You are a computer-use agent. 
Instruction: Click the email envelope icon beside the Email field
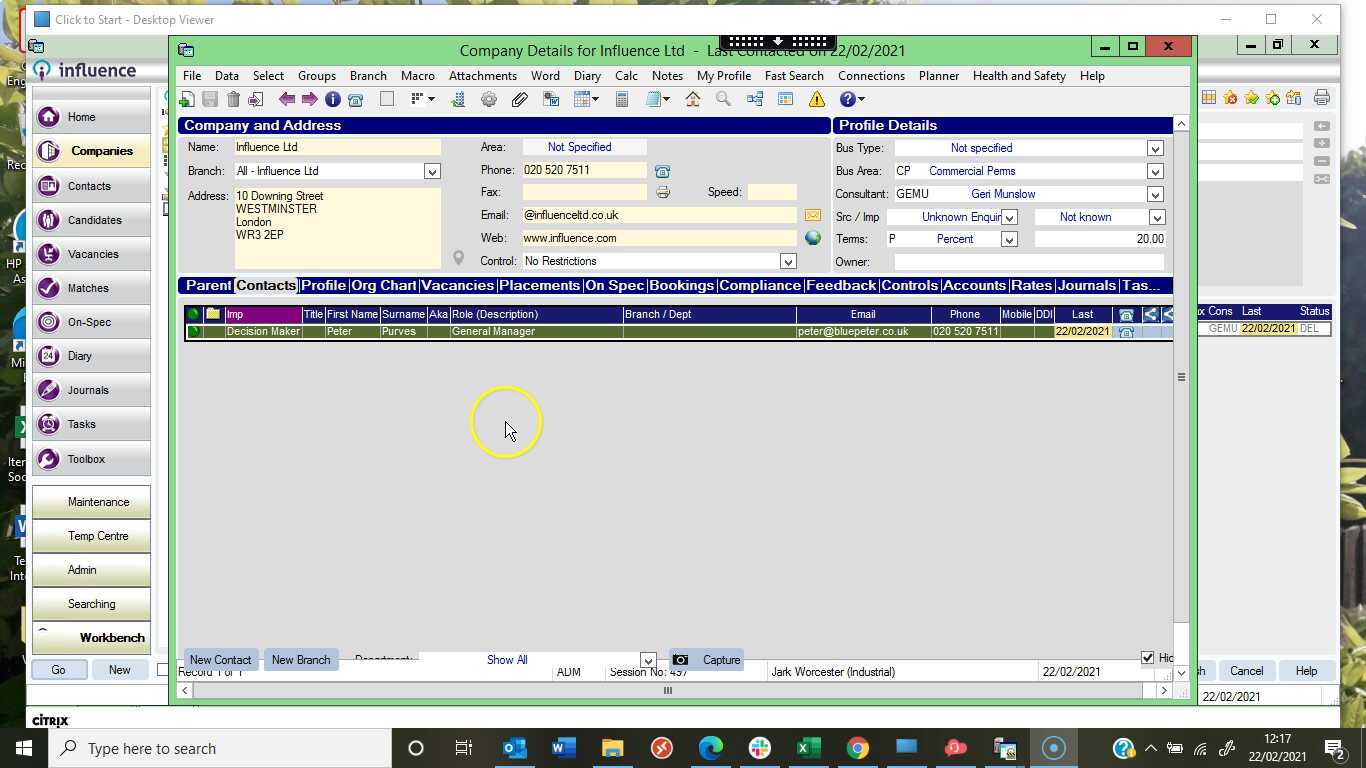point(811,214)
